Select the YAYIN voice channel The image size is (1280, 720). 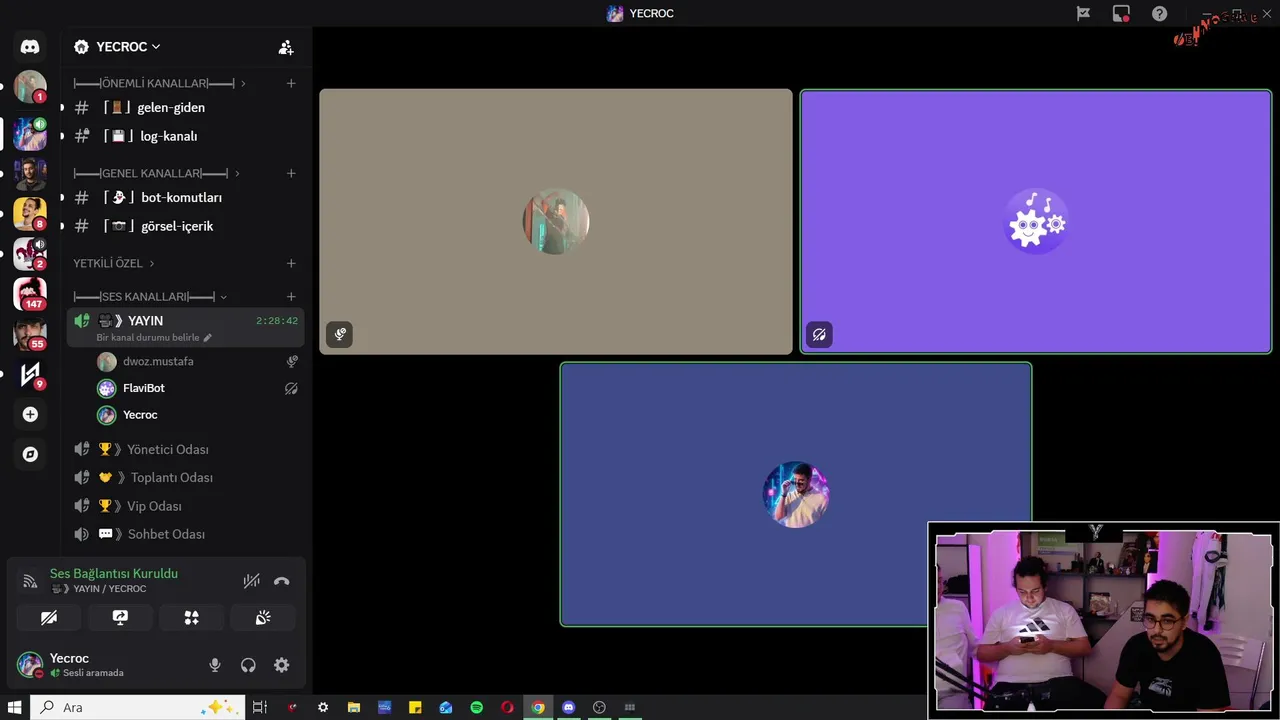pyautogui.click(x=186, y=327)
